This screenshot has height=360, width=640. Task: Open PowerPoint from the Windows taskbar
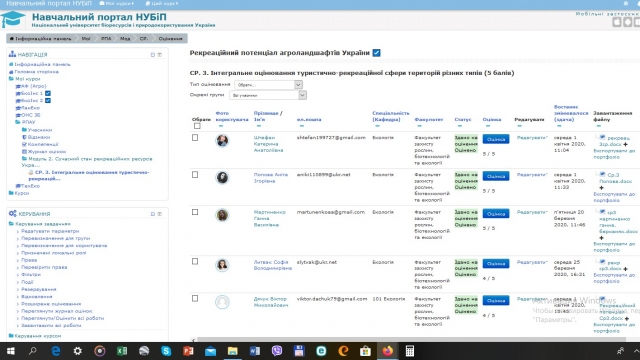(x=188, y=351)
